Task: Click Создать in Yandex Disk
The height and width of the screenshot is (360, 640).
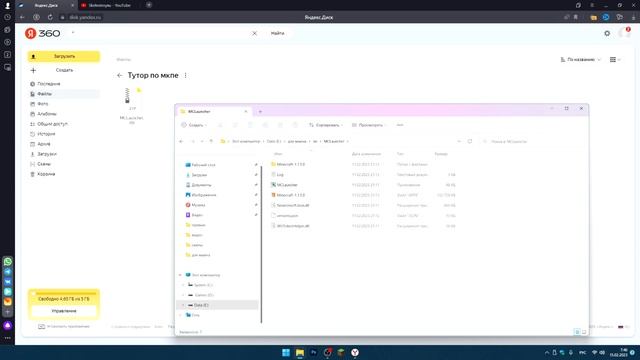Action: point(64,70)
